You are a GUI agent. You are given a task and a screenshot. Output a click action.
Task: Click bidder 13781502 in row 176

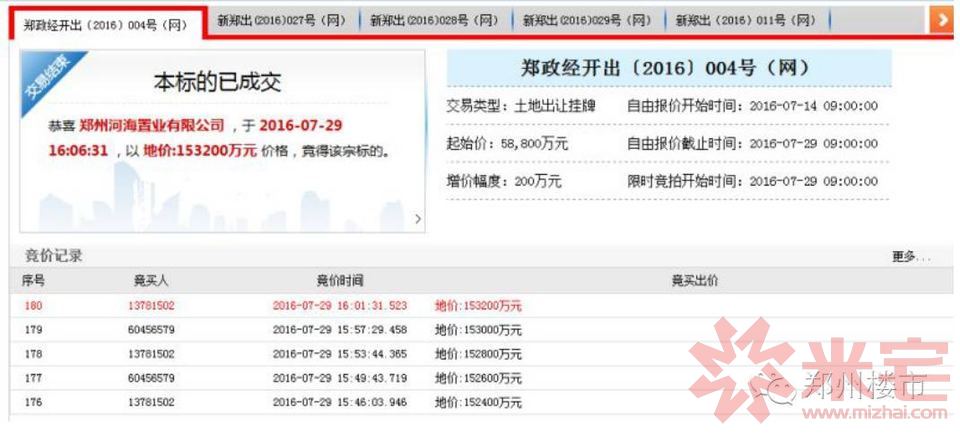click(x=151, y=403)
